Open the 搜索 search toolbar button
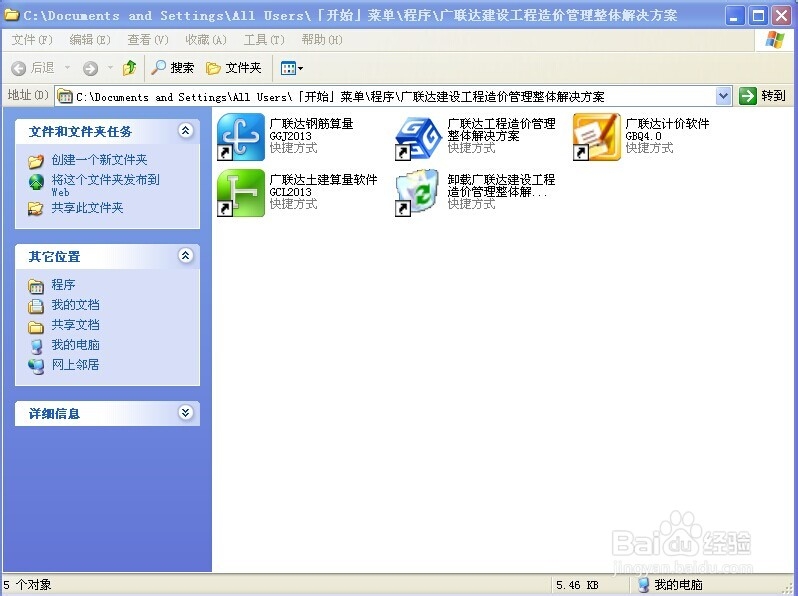The height and width of the screenshot is (596, 798). (173, 68)
